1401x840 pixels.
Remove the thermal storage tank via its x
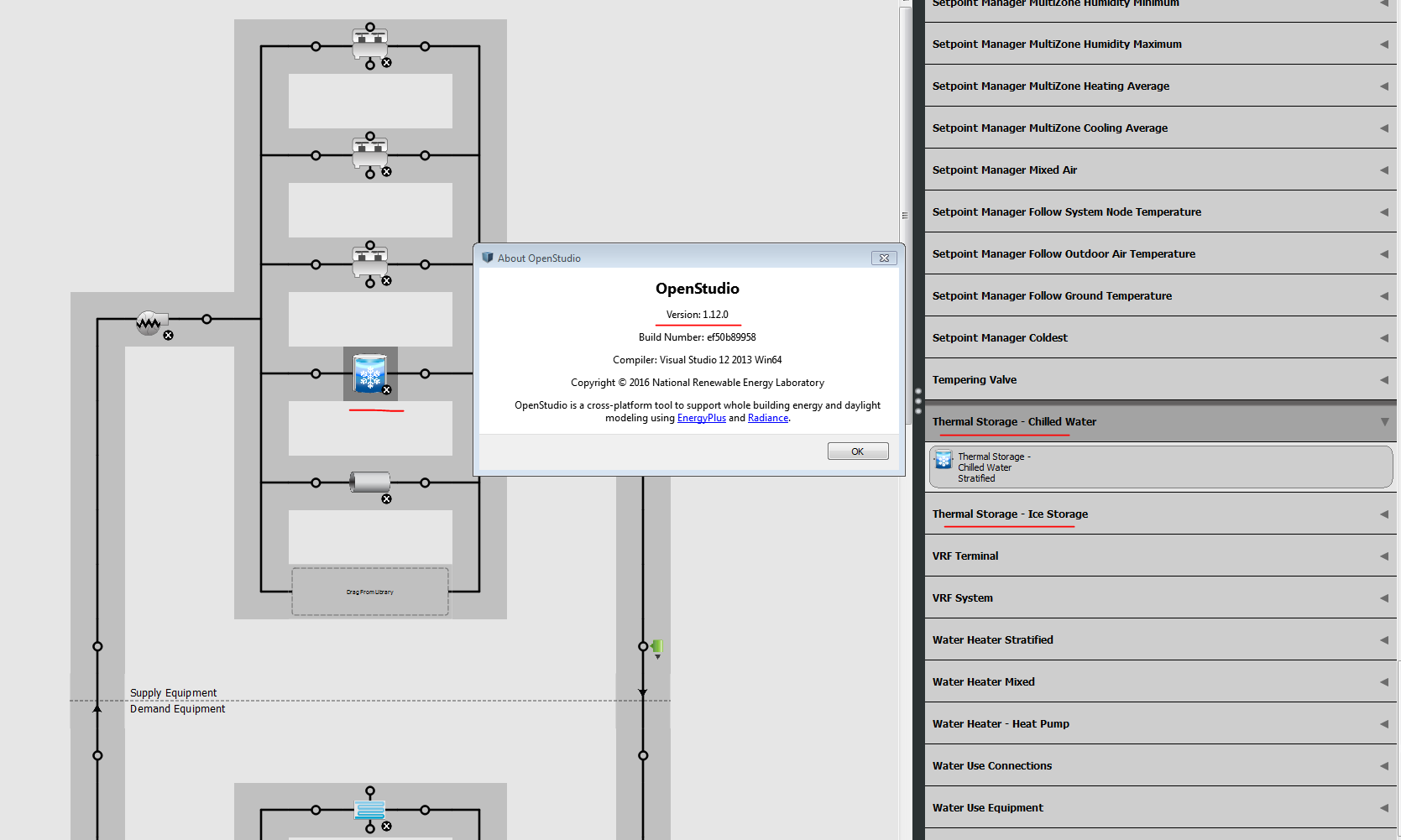(x=387, y=390)
